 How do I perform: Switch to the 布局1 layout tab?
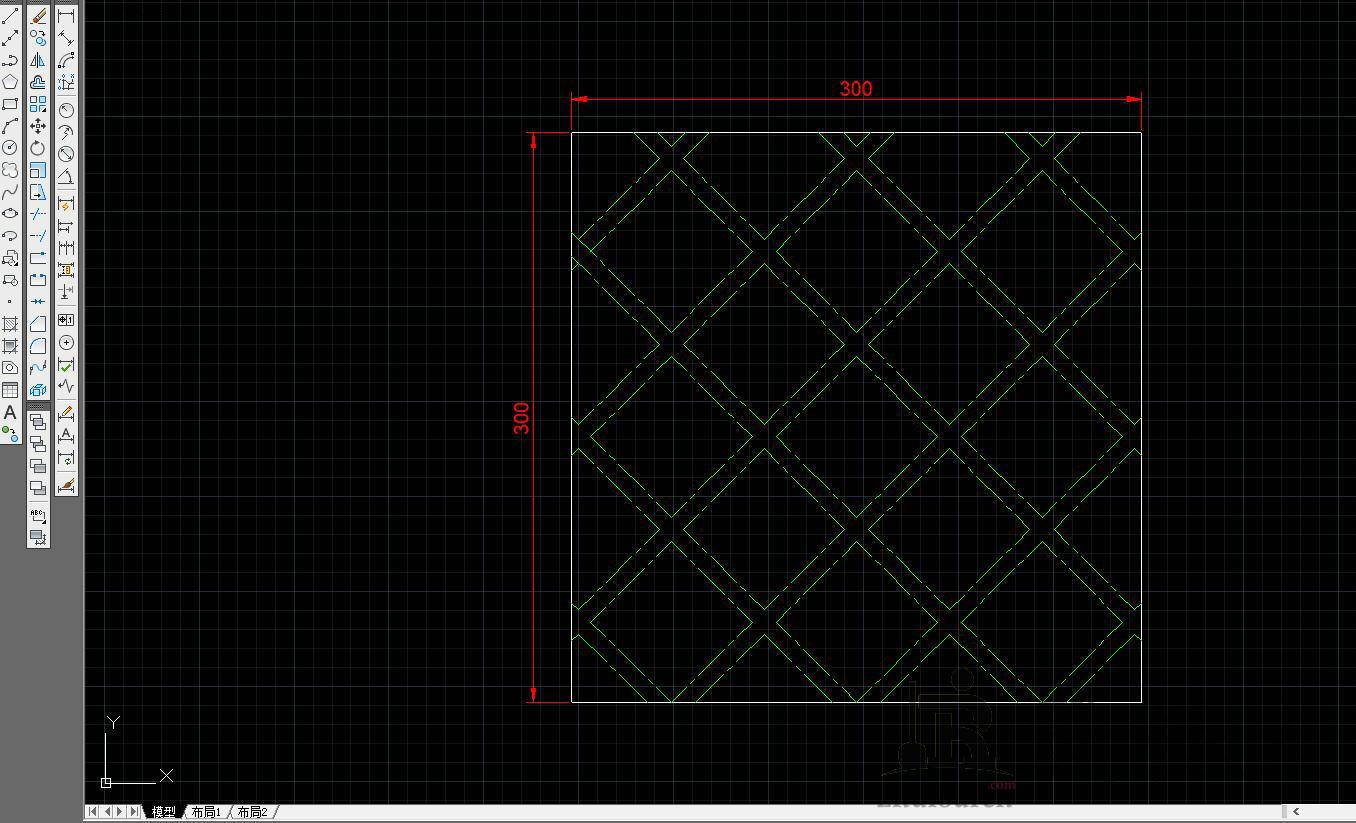206,812
